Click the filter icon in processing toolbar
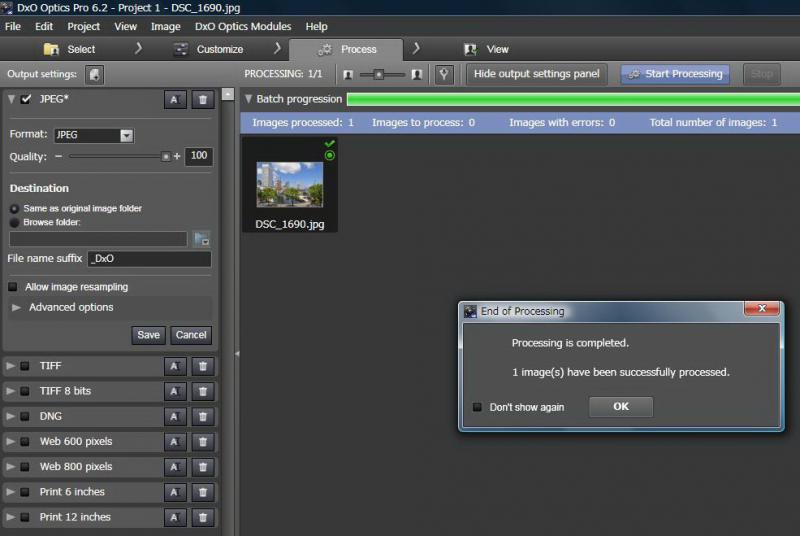This screenshot has height=536, width=800. point(444,74)
